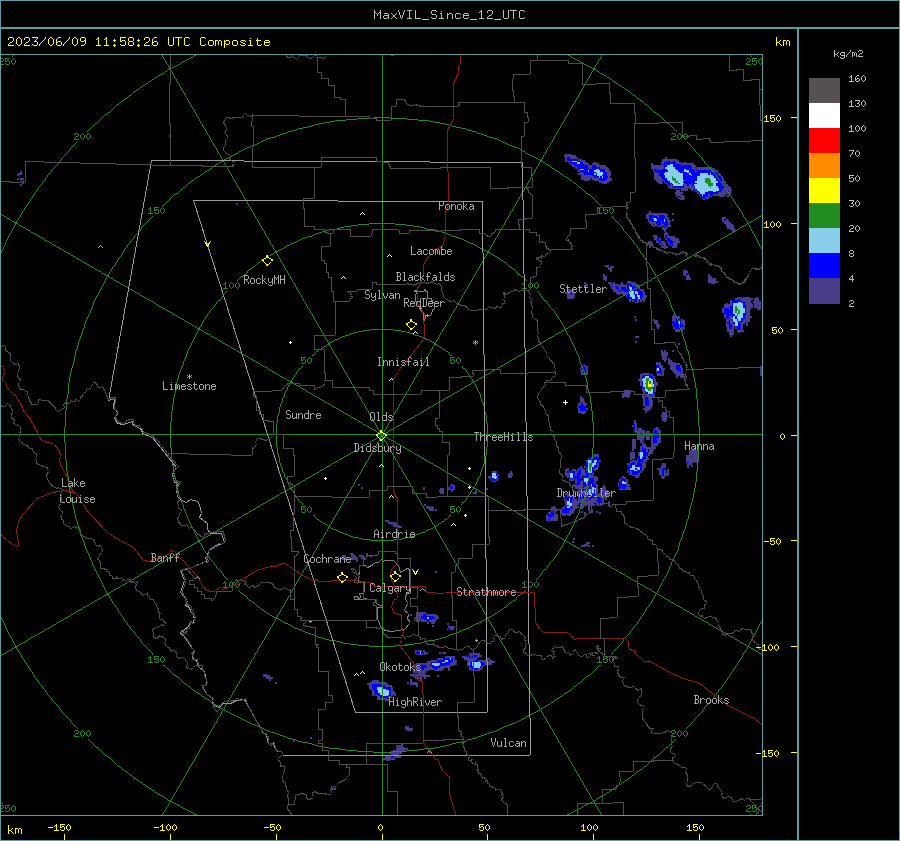Screen dimensions: 900x841
Task: Click the Banff town label
Action: [165, 557]
